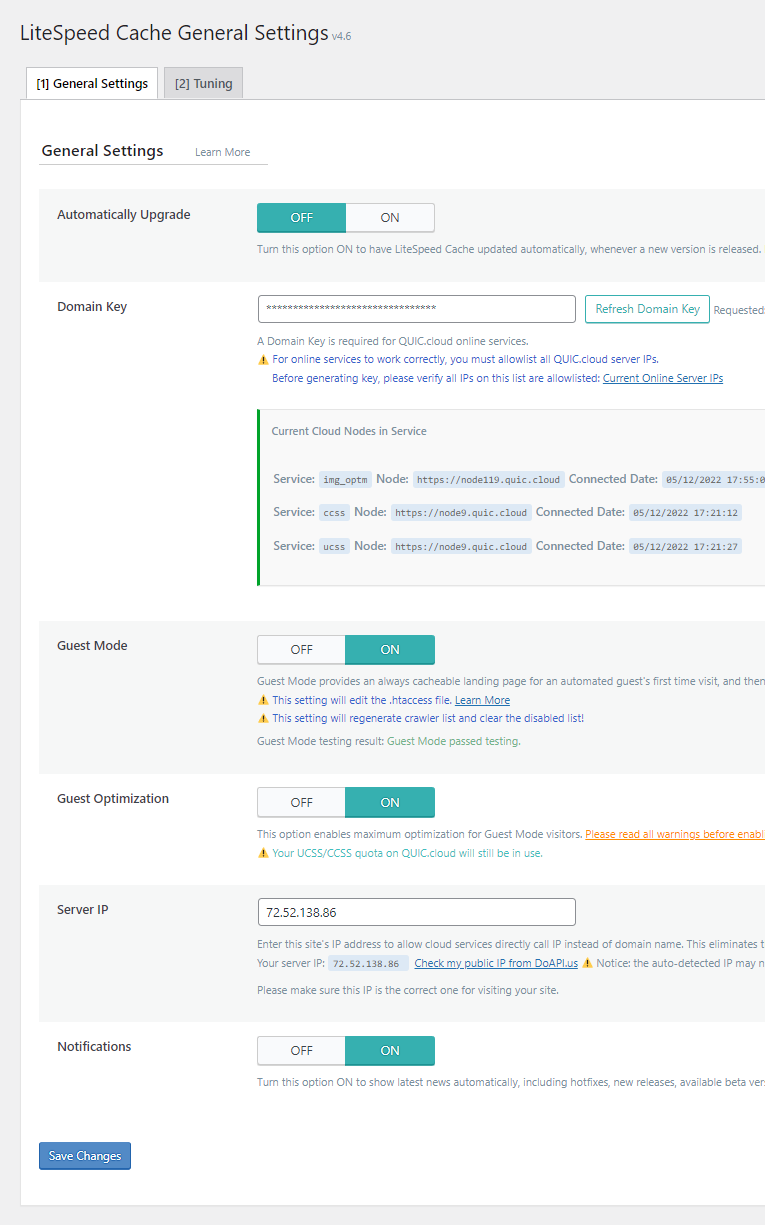Turn Automatically Upgrade ON

[390, 217]
